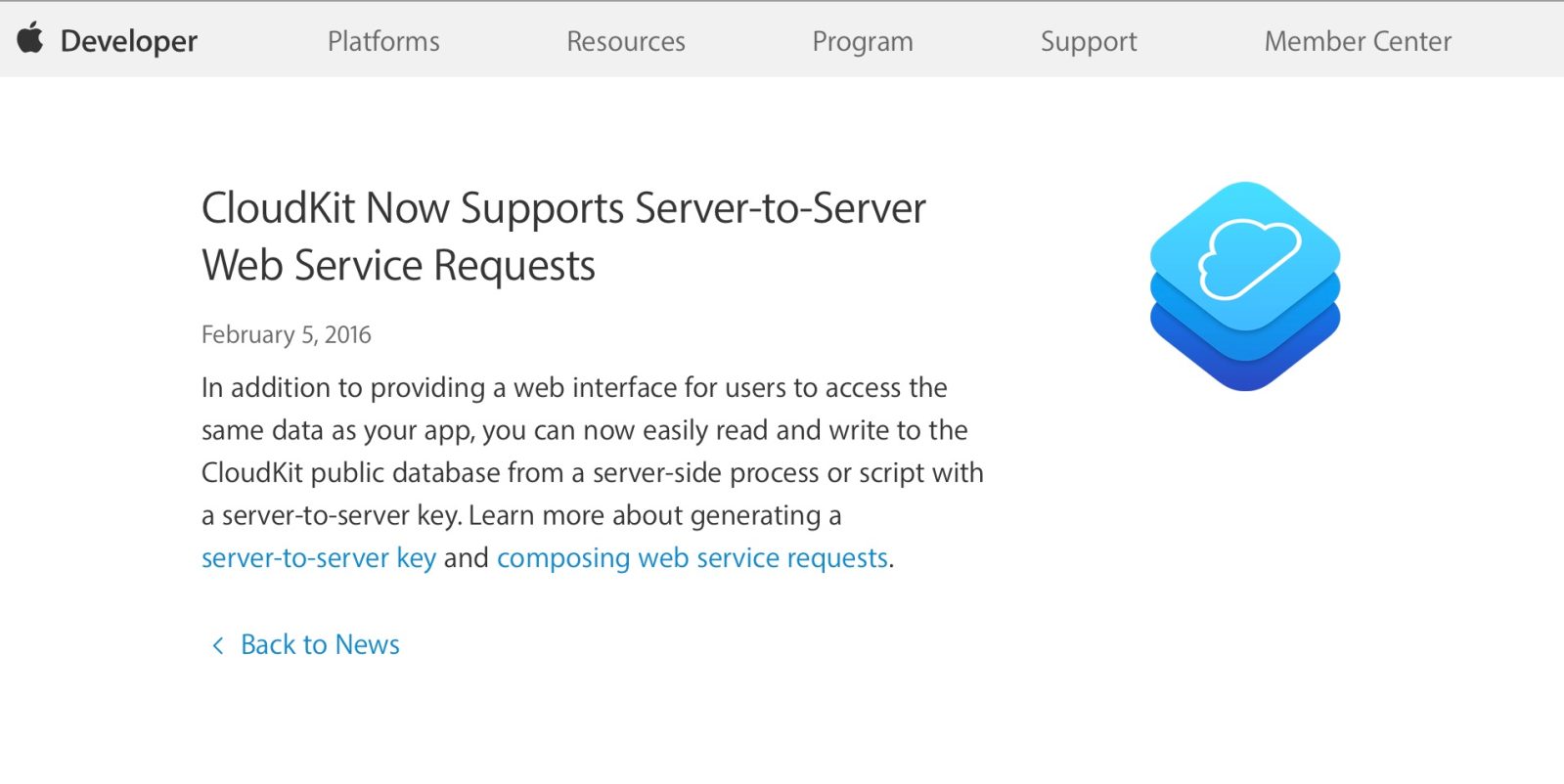Image resolution: width=1564 pixels, height=784 pixels.
Task: Click the "Web Service Requests" headline line
Action: click(x=398, y=266)
